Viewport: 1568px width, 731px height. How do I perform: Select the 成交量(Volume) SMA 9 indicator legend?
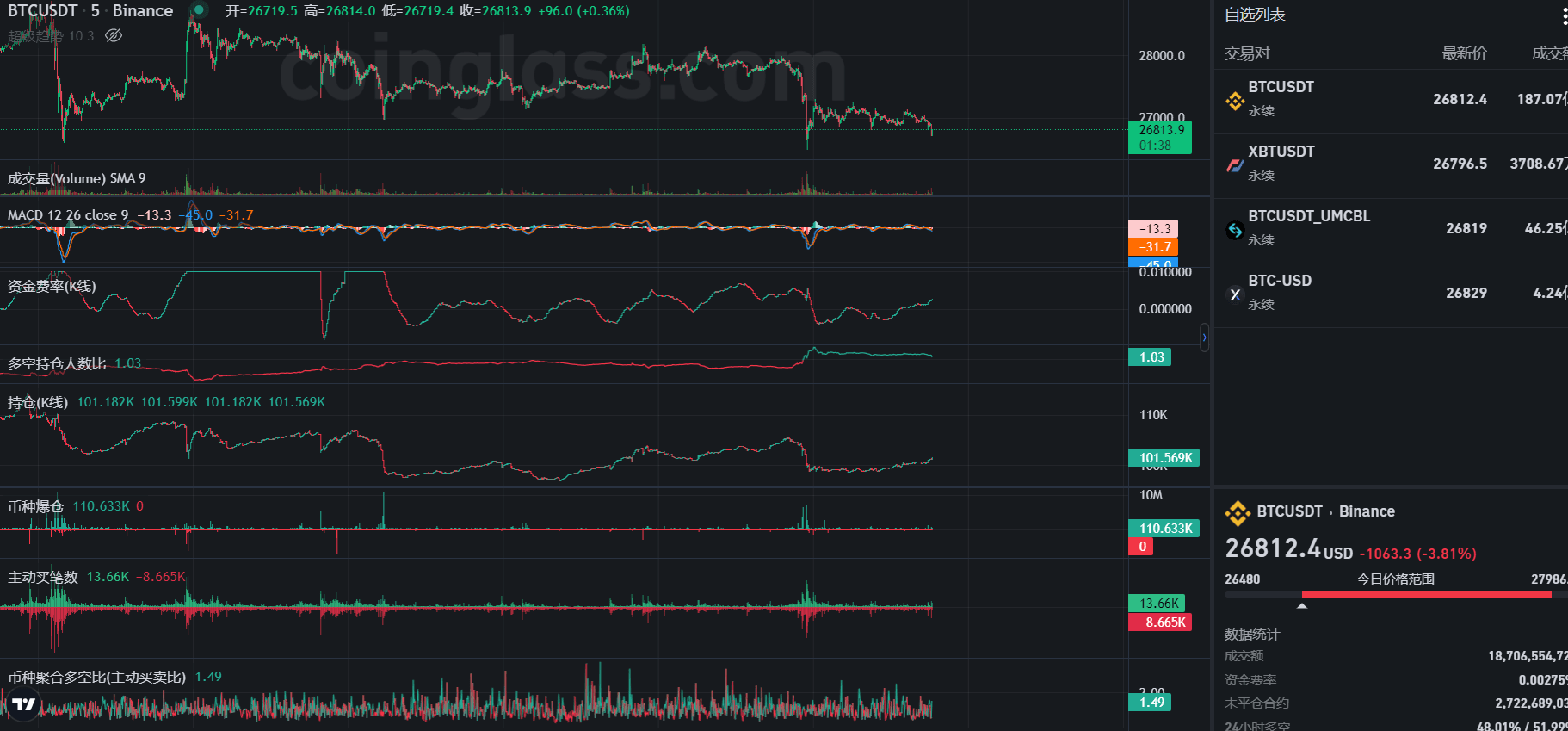point(77,178)
